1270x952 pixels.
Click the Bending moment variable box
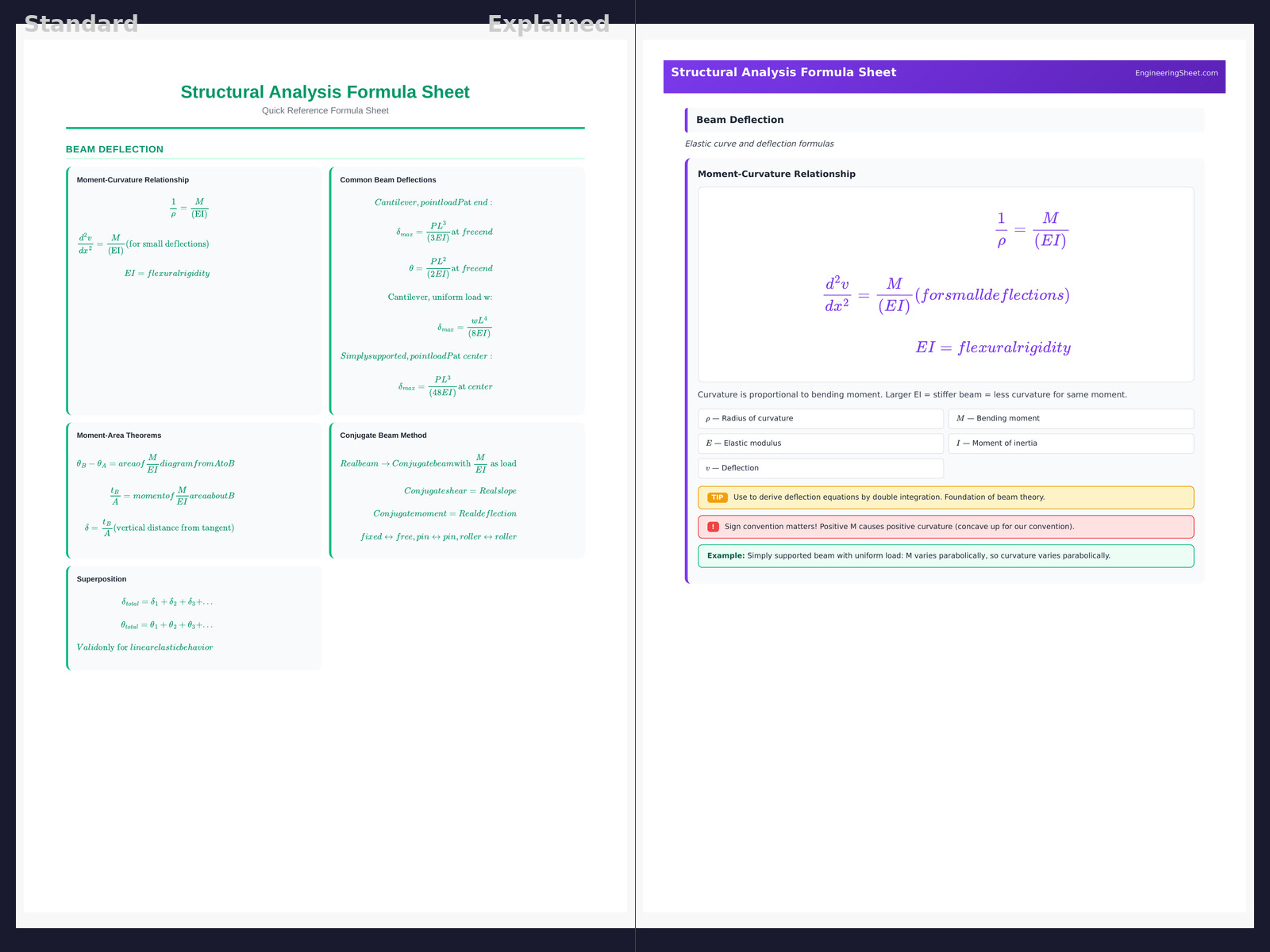1071,419
